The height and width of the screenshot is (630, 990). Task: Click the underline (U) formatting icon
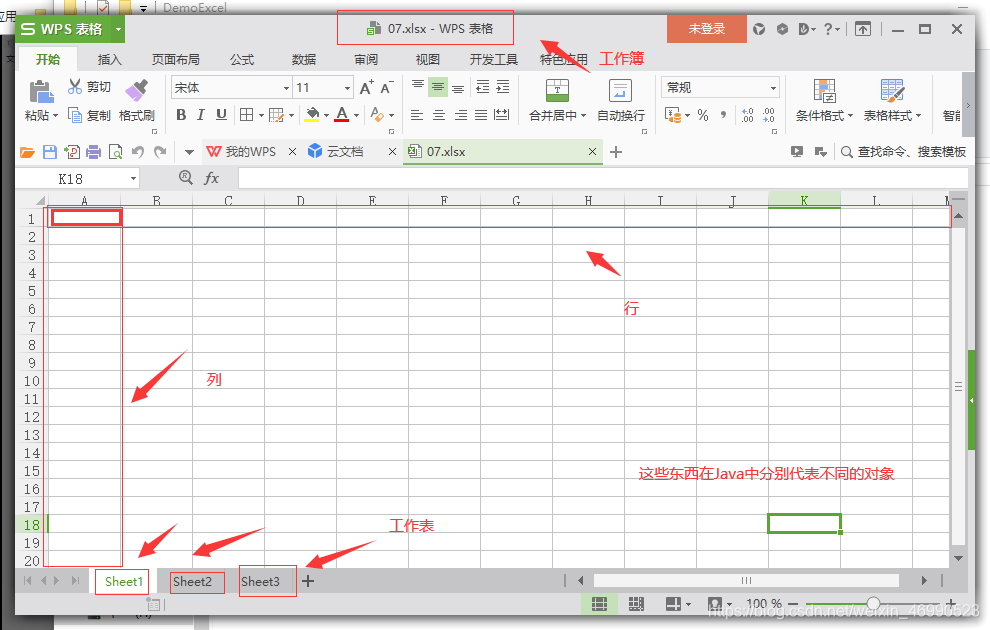pos(221,115)
